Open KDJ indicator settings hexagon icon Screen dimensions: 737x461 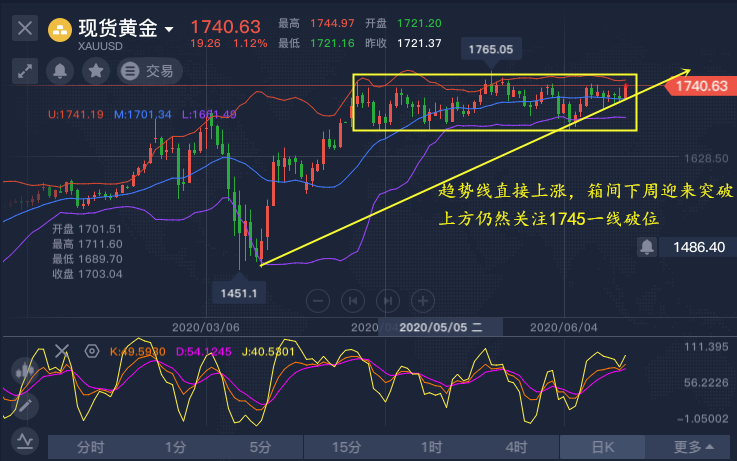pos(92,351)
